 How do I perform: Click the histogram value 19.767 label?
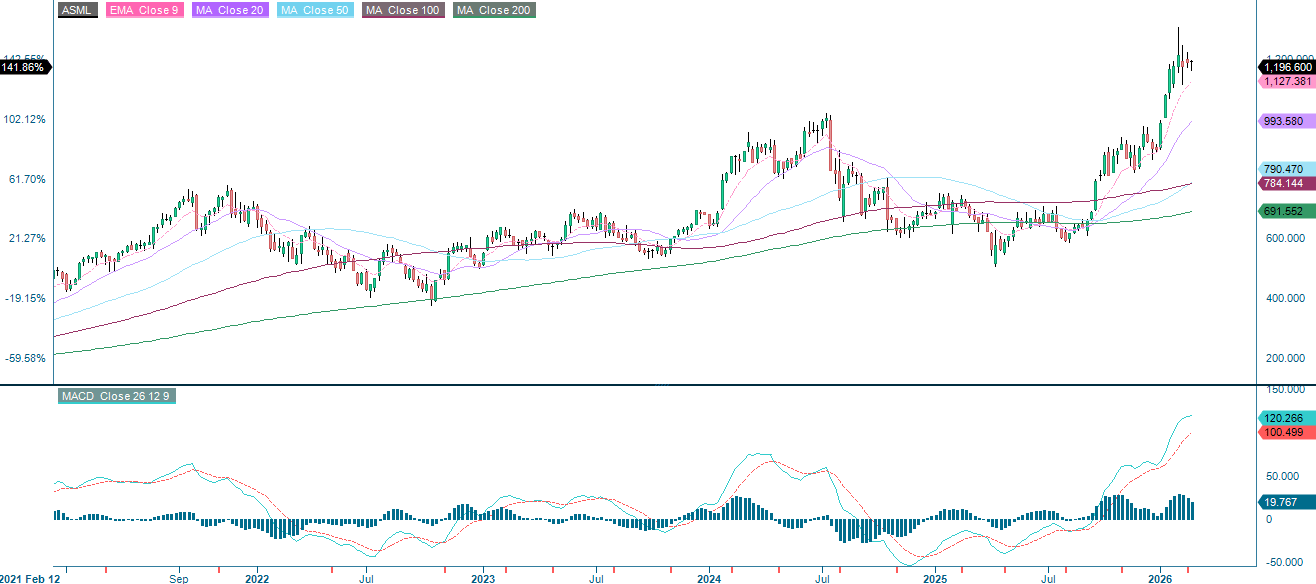(x=1278, y=502)
